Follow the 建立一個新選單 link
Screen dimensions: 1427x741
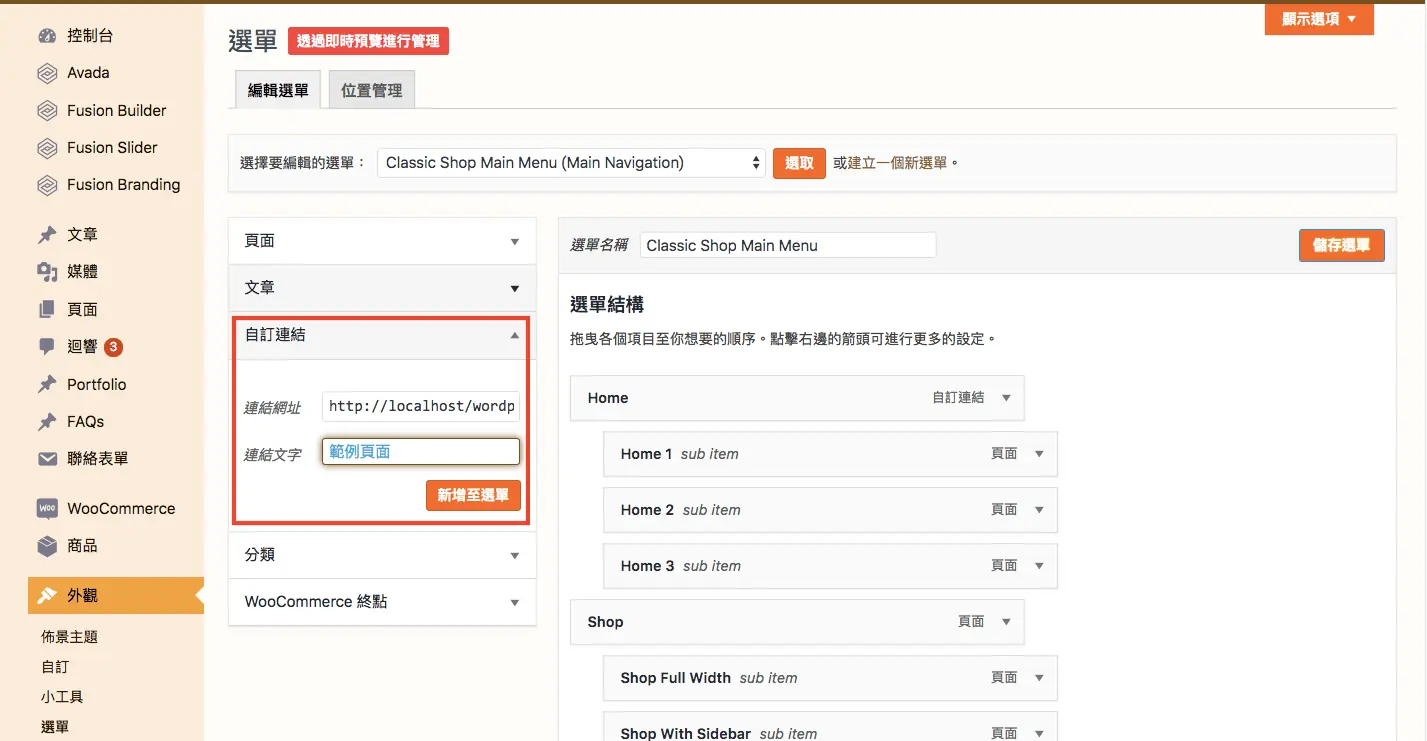tap(897, 163)
